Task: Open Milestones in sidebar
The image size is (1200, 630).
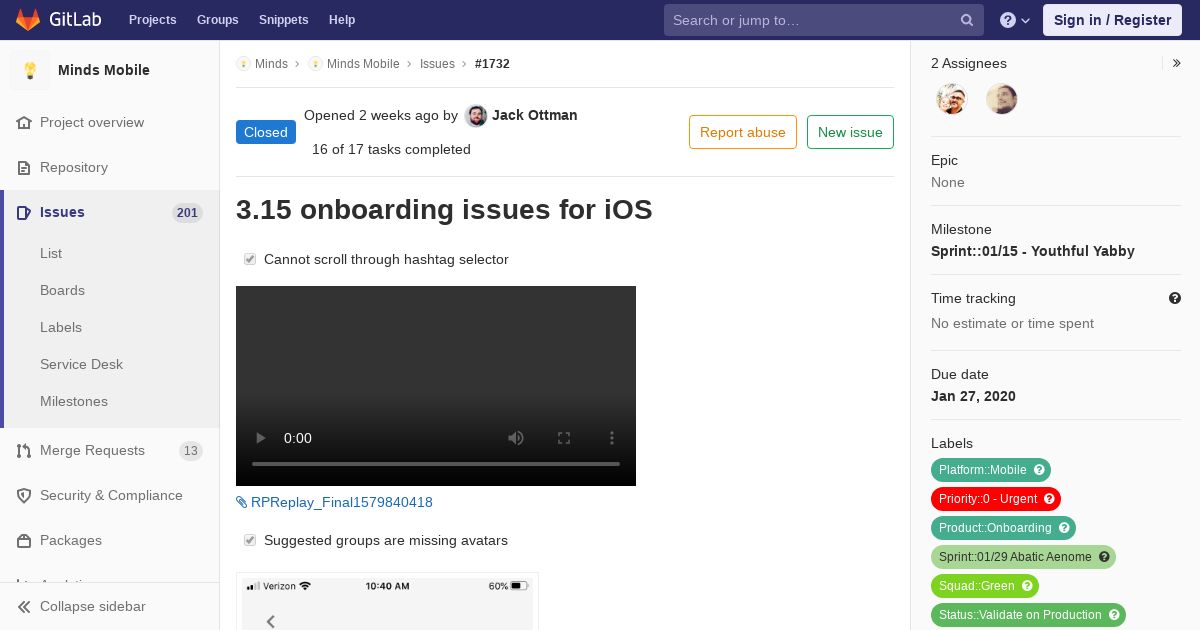Action: pos(74,401)
